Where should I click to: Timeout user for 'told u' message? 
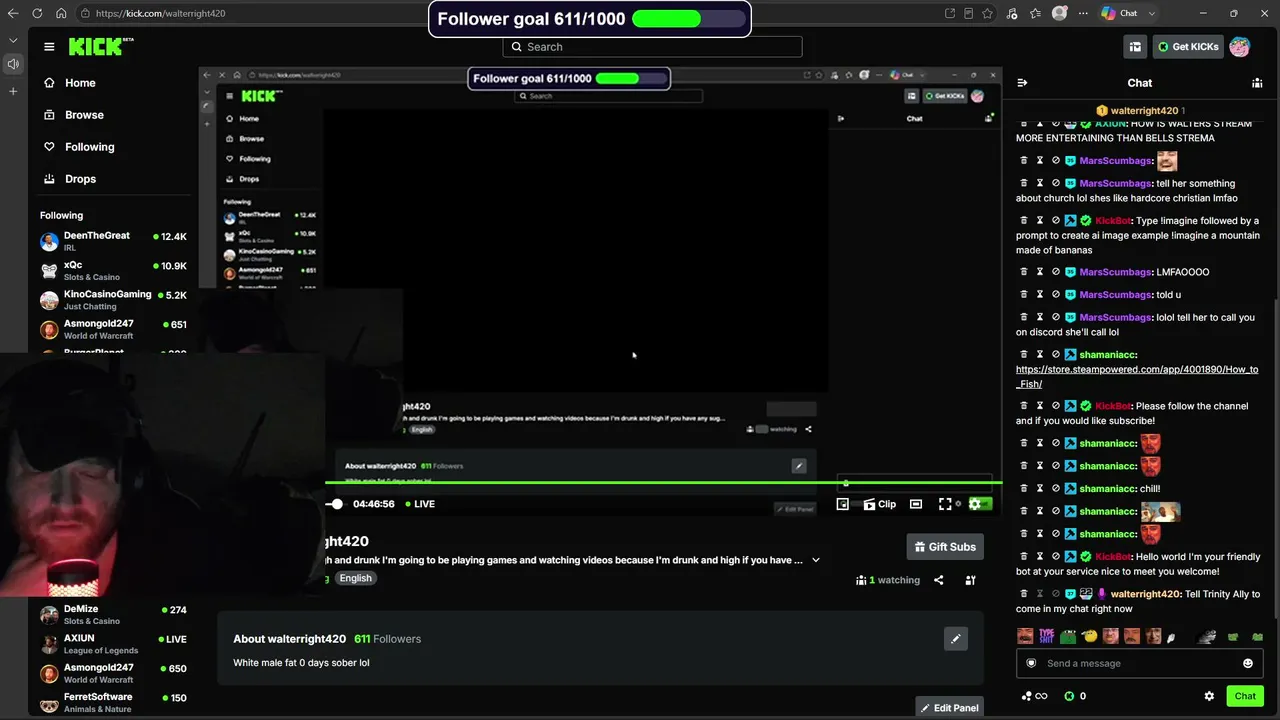tap(1039, 295)
